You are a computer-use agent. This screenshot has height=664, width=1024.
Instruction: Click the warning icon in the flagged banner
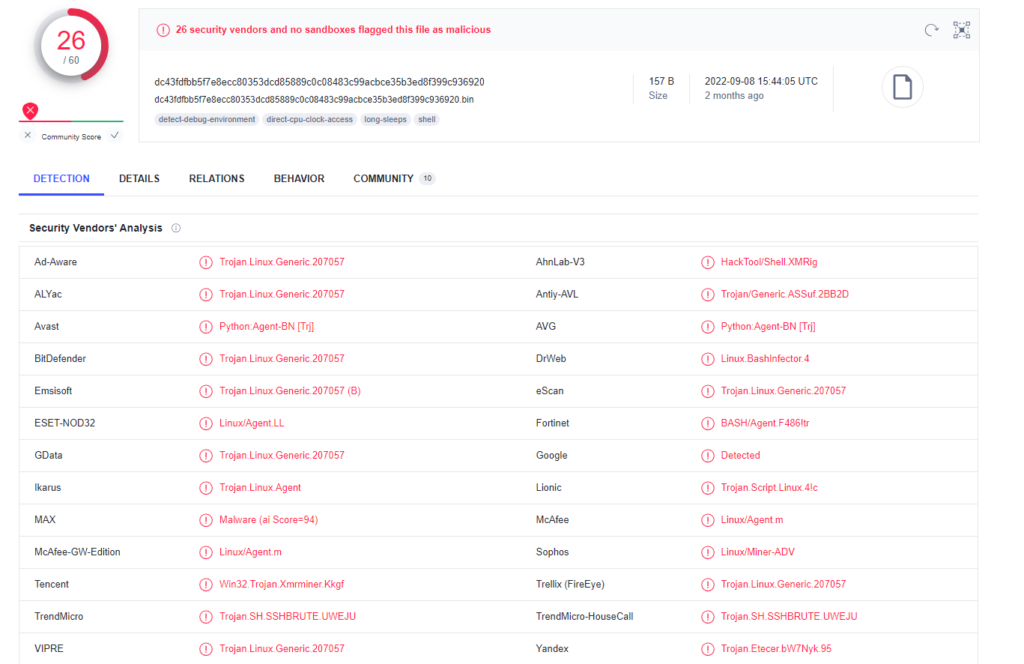pyautogui.click(x=163, y=30)
